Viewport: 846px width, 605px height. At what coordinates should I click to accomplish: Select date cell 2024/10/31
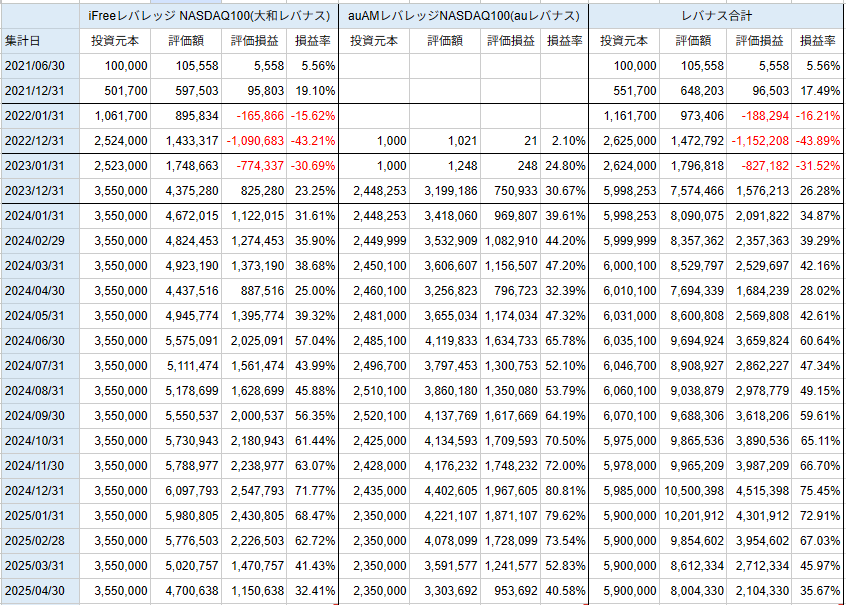(40, 441)
